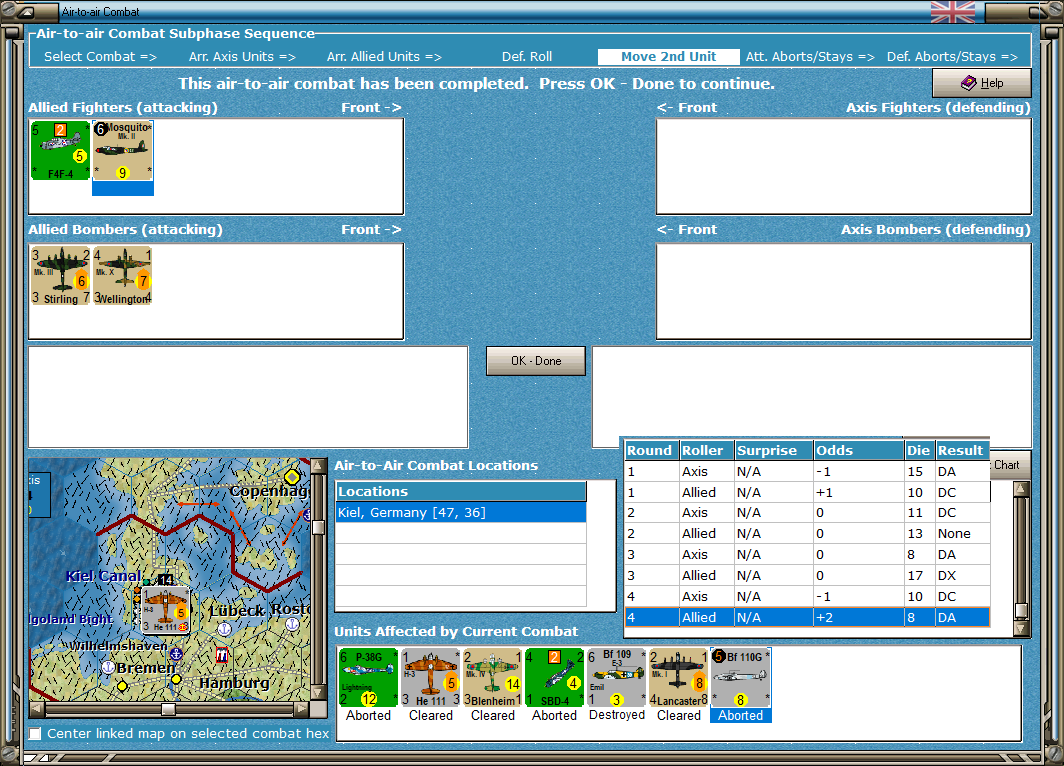Click Hamburg on the map

(x=234, y=683)
